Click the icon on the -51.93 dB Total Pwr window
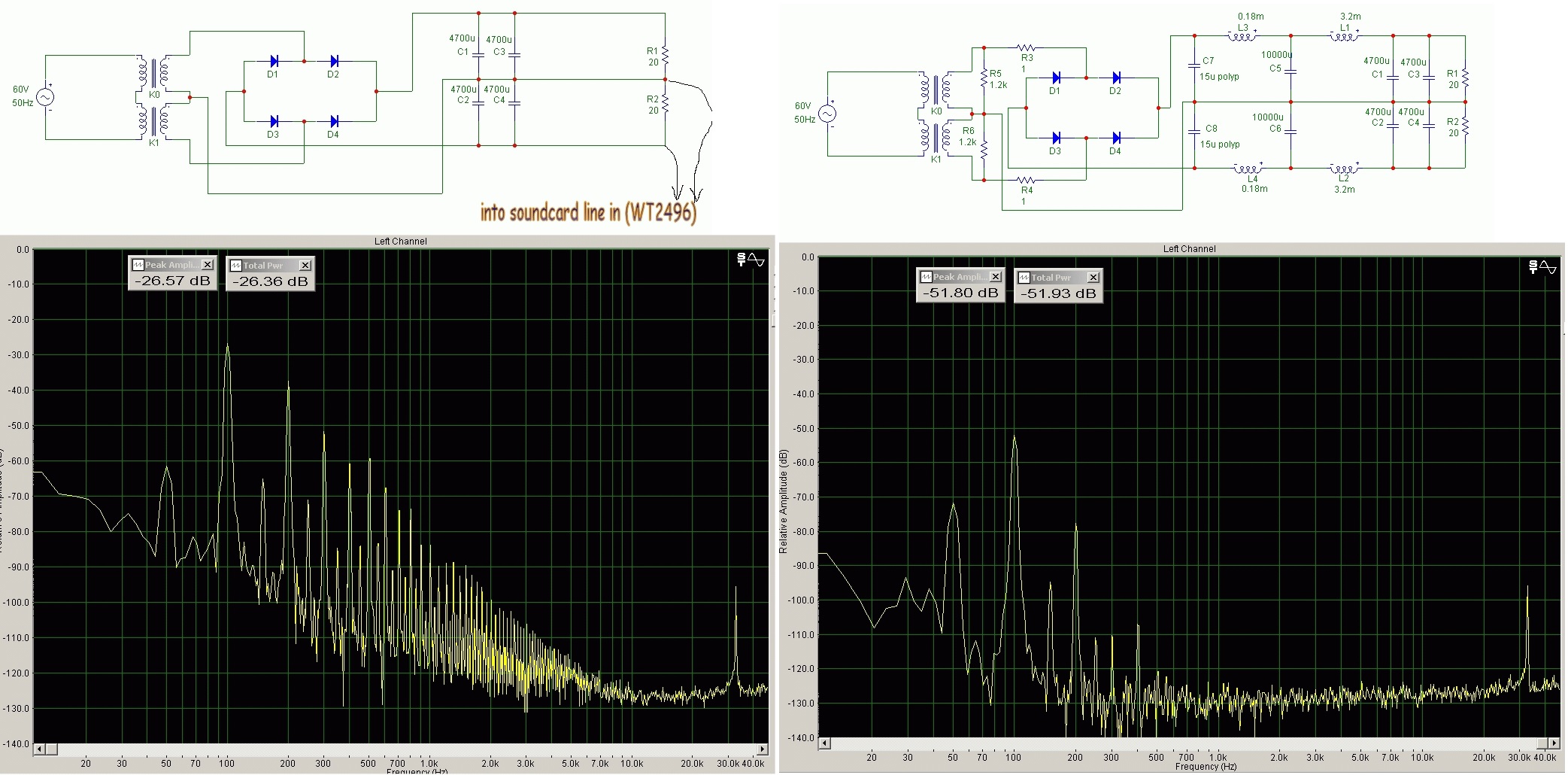The width and height of the screenshot is (1568, 775). [1024, 278]
